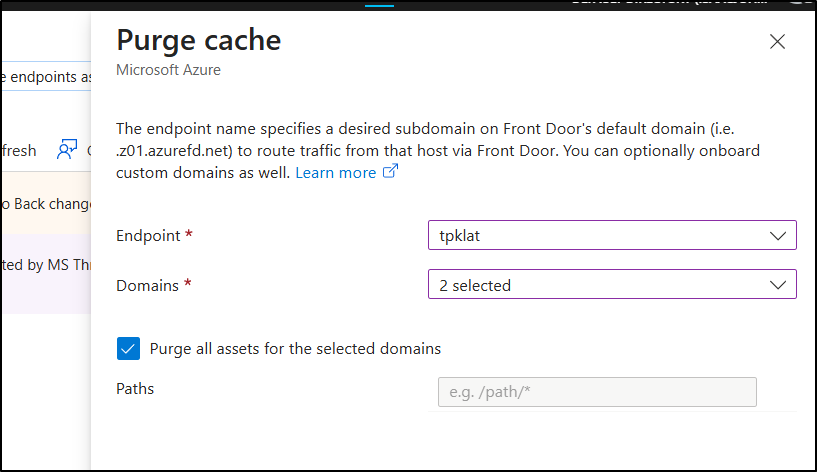Click the feedback person icon in background toolbar
The width and height of the screenshot is (817, 472).
(x=67, y=150)
